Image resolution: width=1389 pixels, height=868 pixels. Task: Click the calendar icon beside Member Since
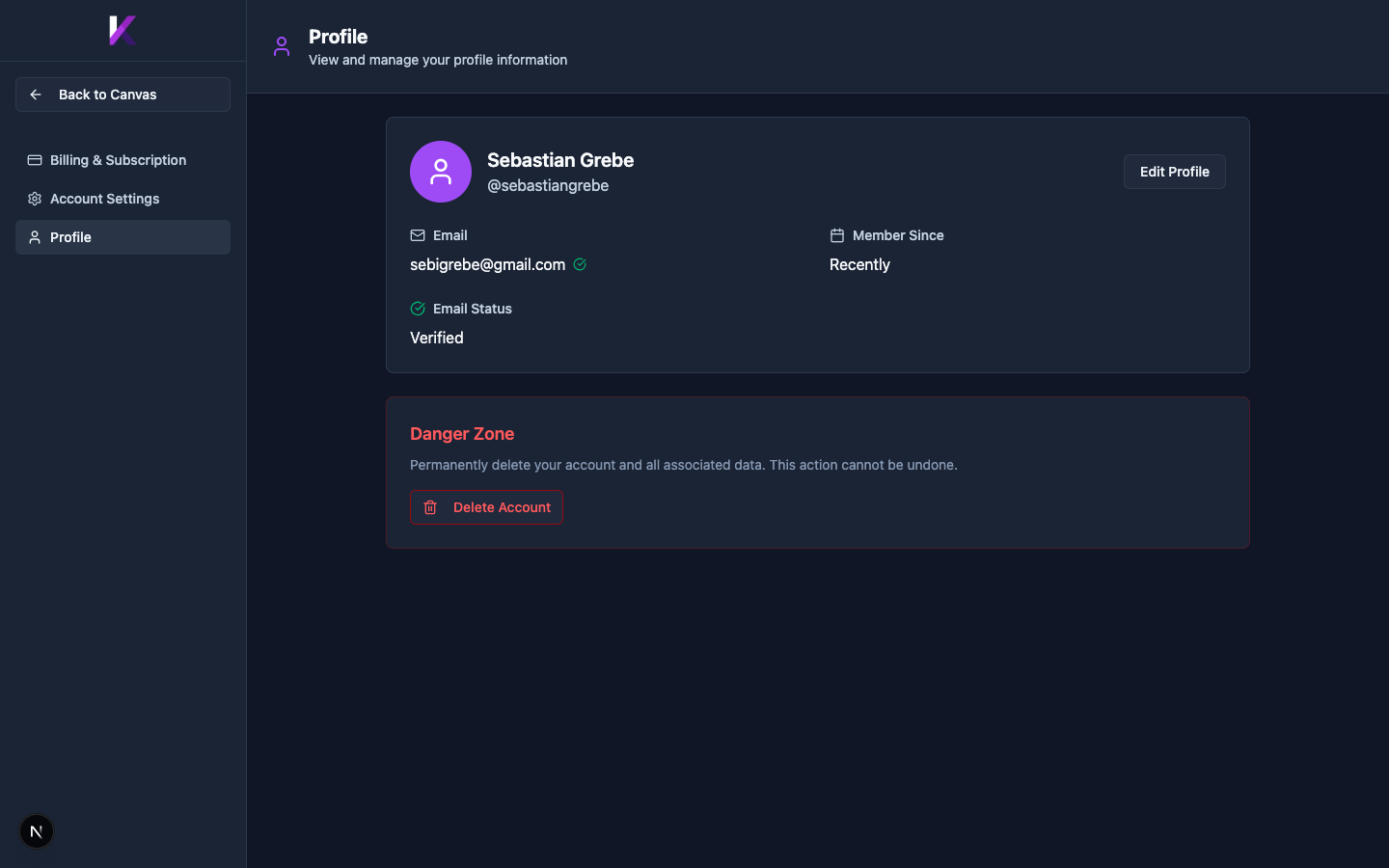coord(835,235)
